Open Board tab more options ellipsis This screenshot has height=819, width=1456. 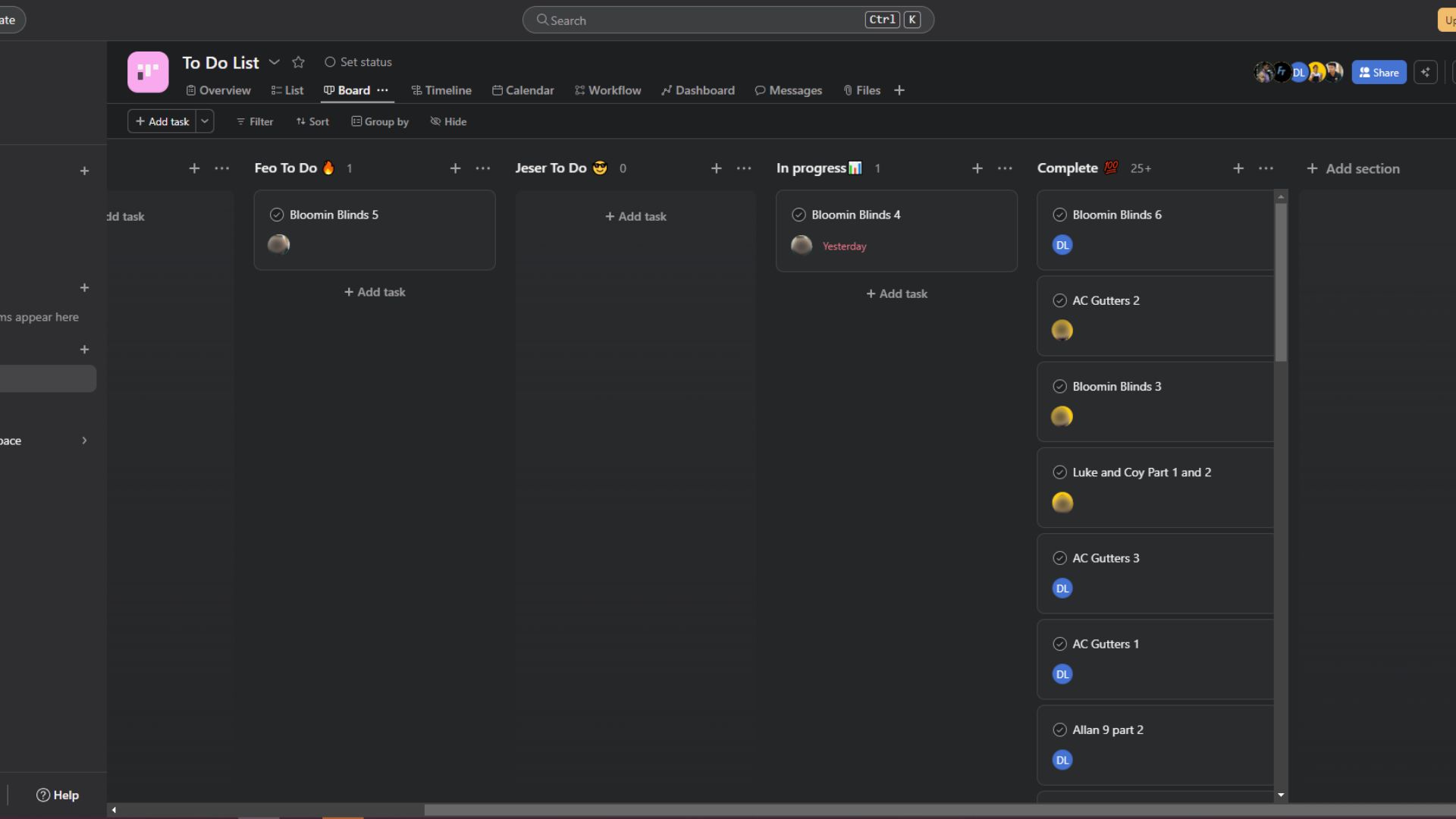pos(383,90)
